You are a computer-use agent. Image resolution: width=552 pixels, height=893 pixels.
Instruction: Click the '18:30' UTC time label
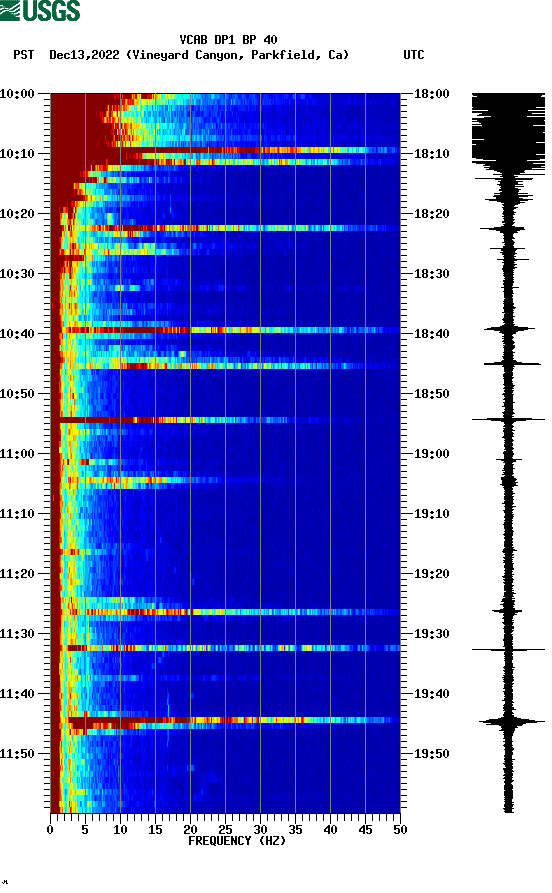click(x=432, y=273)
